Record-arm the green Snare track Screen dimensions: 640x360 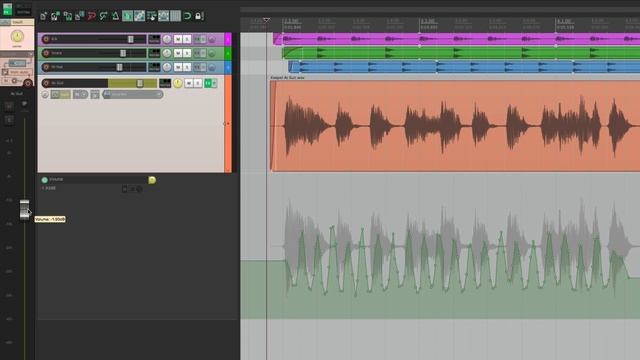click(46, 53)
